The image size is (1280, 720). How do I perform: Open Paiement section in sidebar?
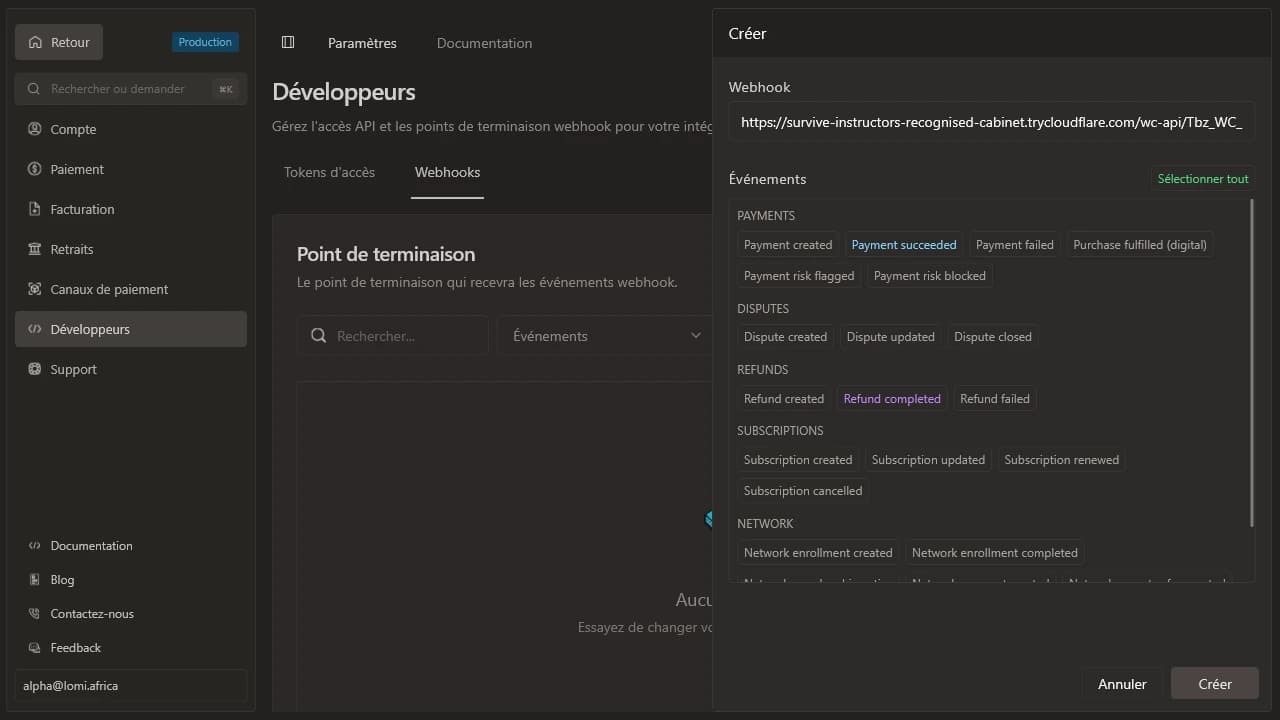click(131, 169)
